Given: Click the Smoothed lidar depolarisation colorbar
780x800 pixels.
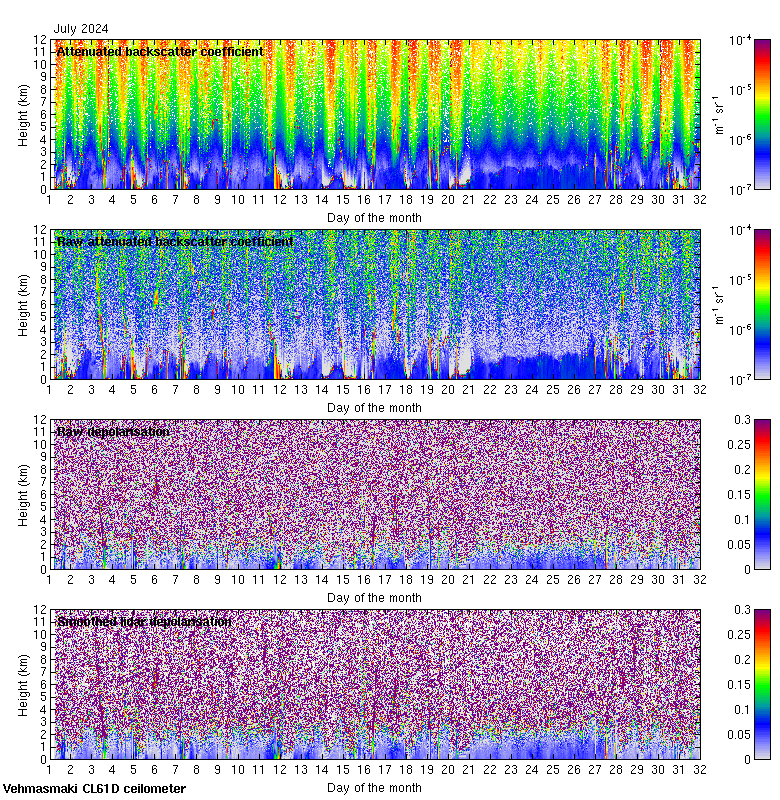Looking at the screenshot, I should click(x=734, y=684).
